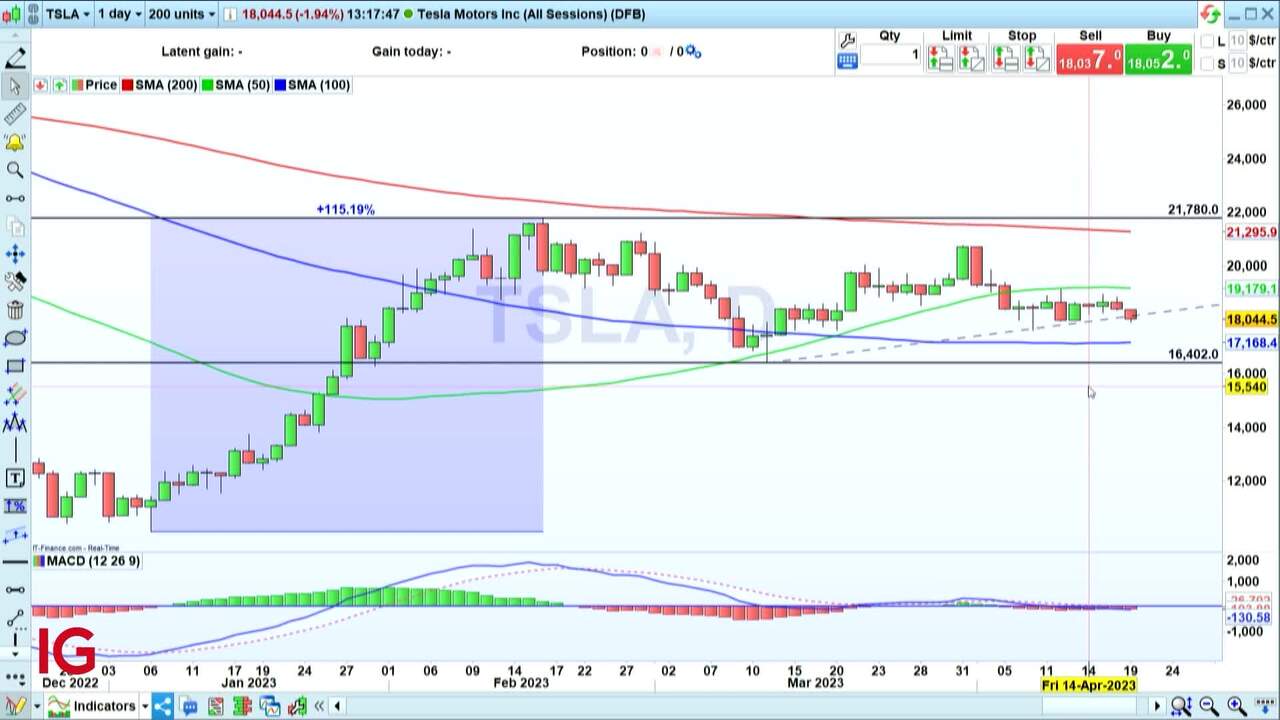Screen dimensions: 1280x720
Task: Select the percentage change measurement tool
Action: tap(15, 506)
